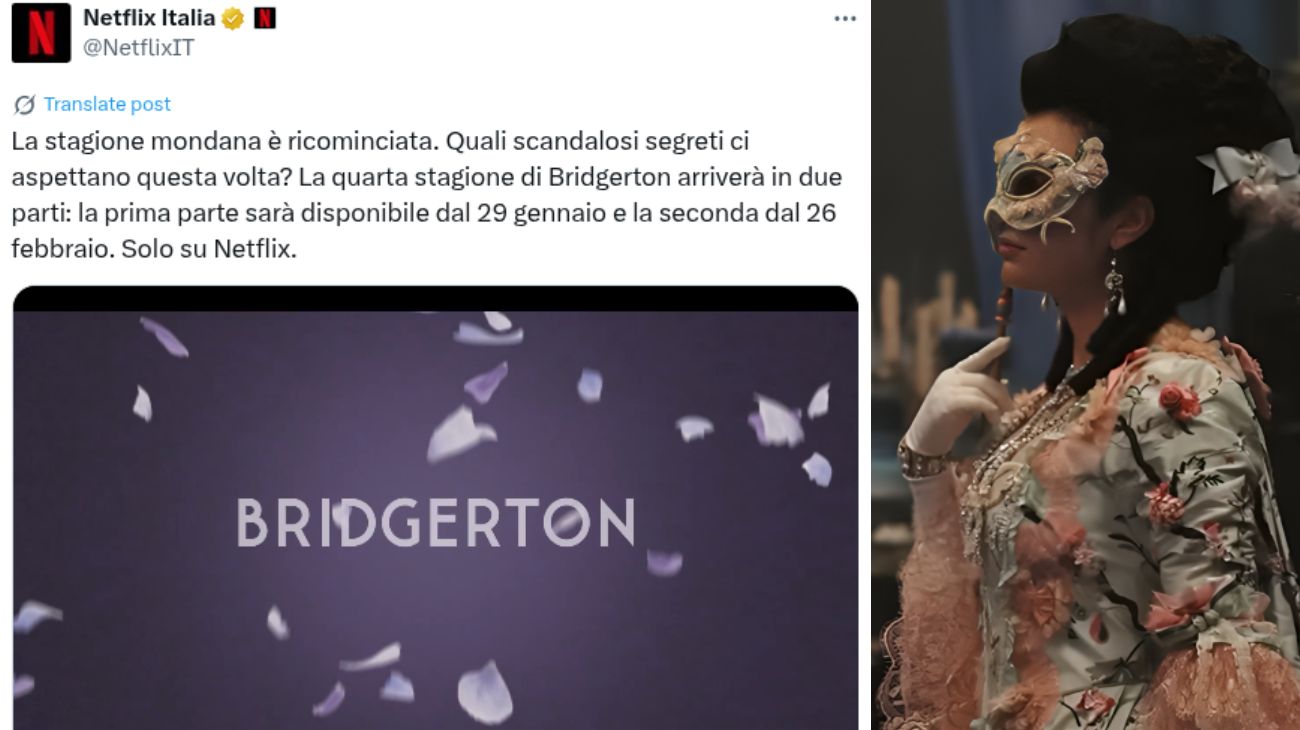This screenshot has width=1300, height=730.
Task: Play the Bridgerton teaser video
Action: coord(435,508)
